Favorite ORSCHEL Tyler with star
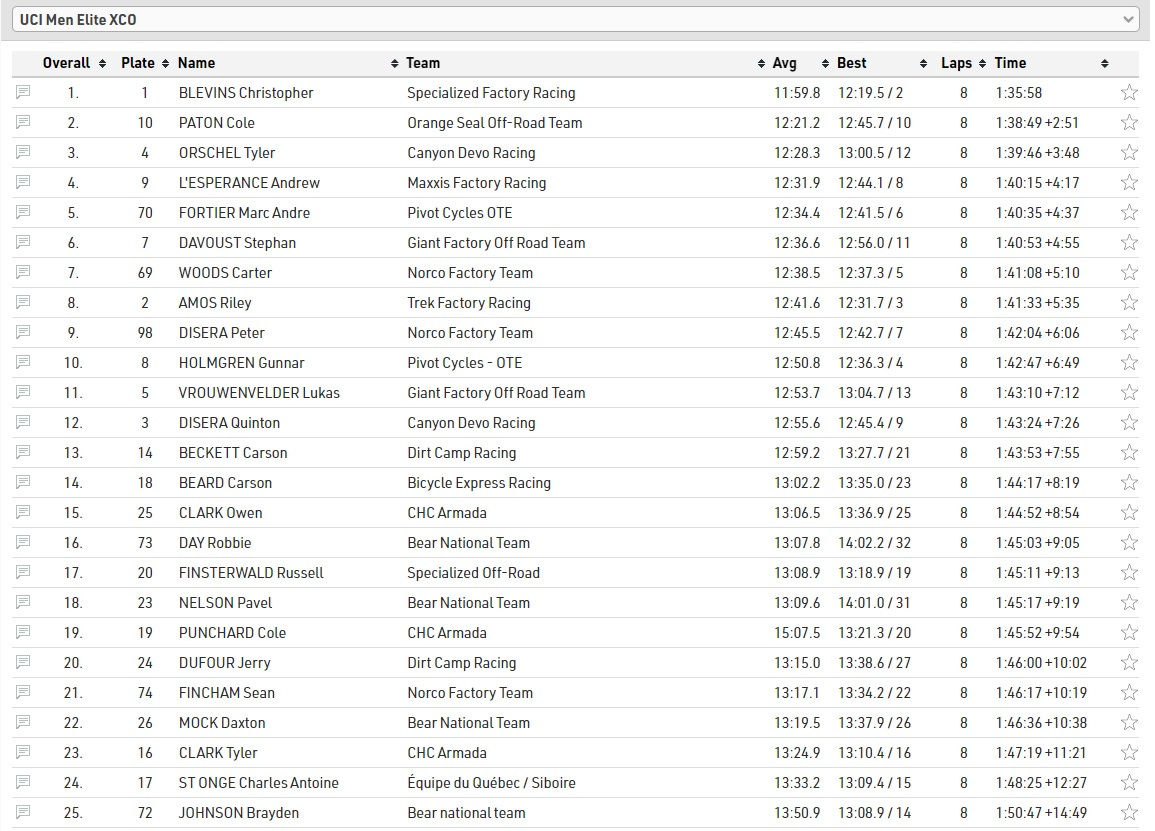The image size is (1155, 831). click(1128, 152)
